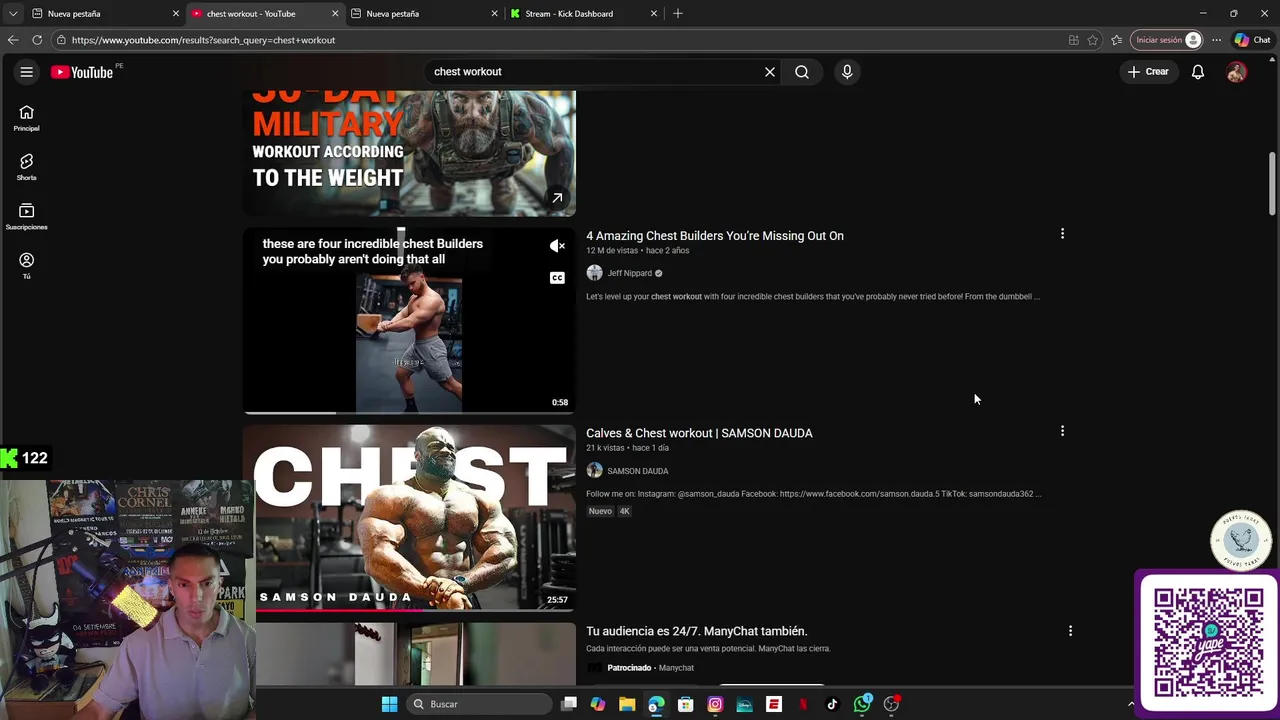
Task: Reload the page with refresh icon
Action: [37, 40]
